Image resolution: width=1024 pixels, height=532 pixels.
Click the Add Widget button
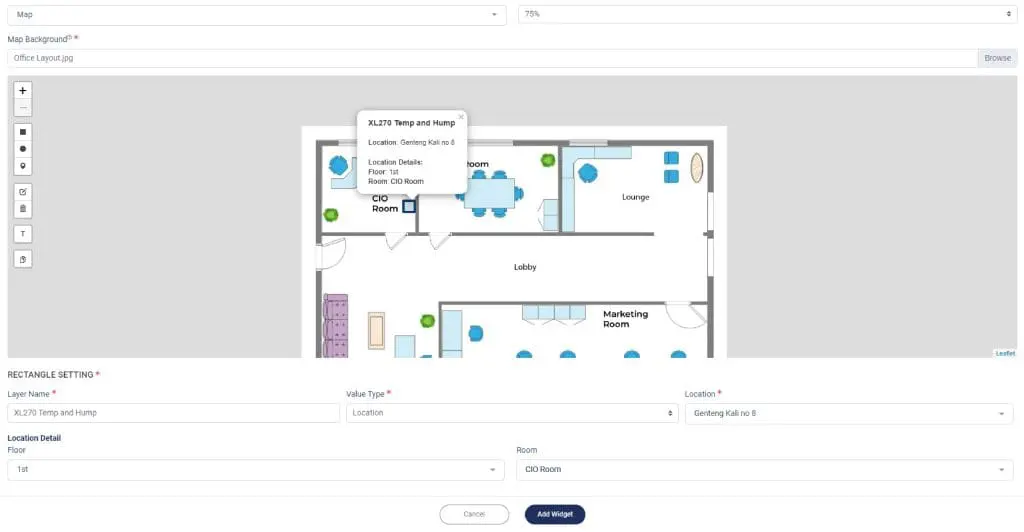(555, 514)
